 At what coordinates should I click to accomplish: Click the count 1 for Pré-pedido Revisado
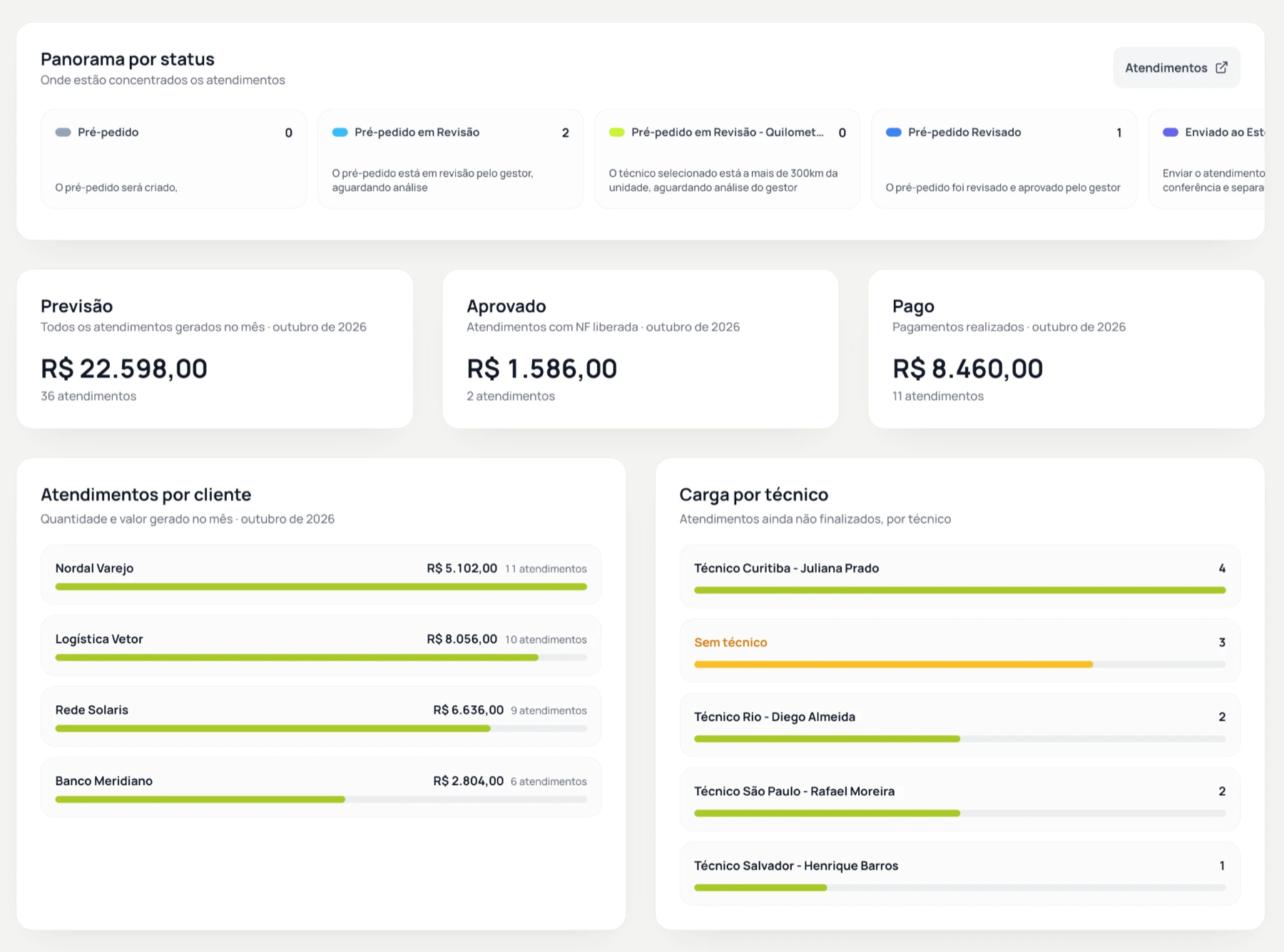(1119, 133)
